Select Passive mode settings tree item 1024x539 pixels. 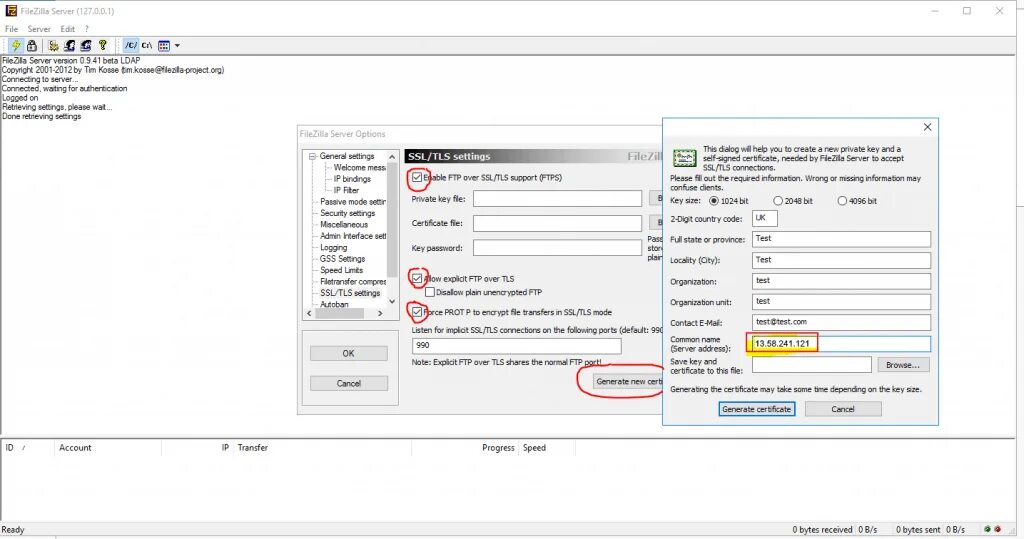[353, 202]
